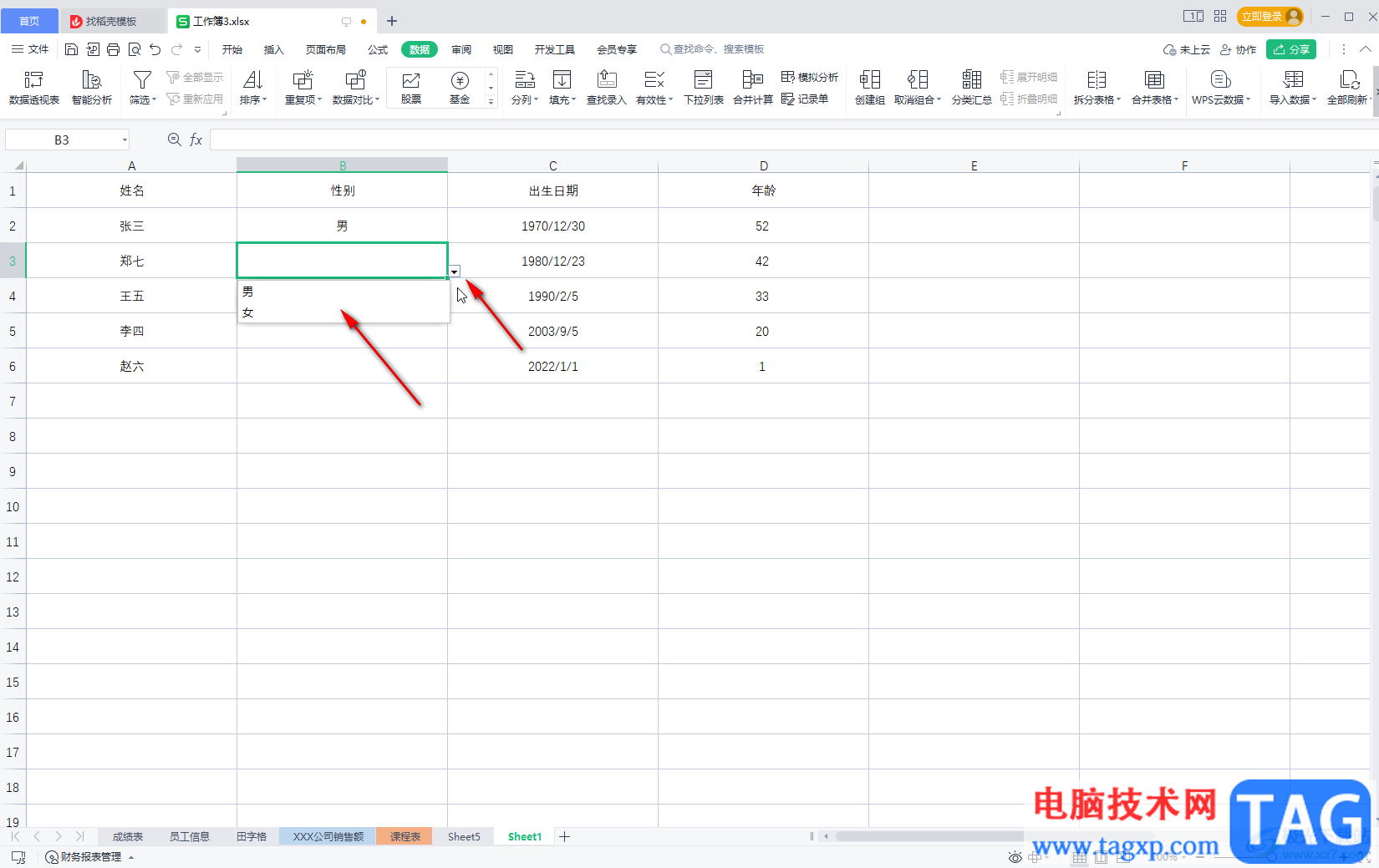Open the 成绩表 sheet tab

pyautogui.click(x=128, y=836)
